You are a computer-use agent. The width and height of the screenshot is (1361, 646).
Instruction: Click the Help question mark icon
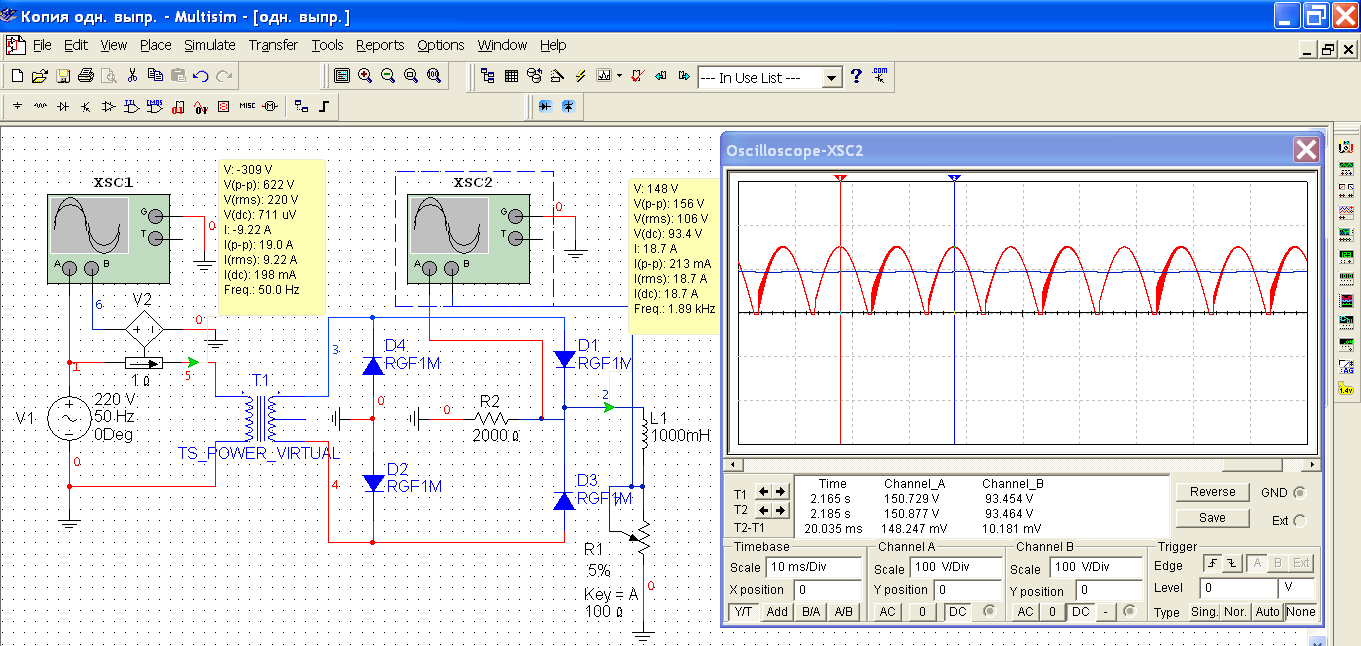[x=856, y=76]
